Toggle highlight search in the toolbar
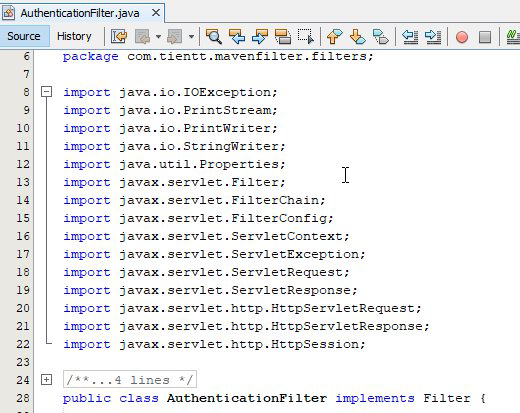The height and width of the screenshot is (413, 520). pos(283,36)
